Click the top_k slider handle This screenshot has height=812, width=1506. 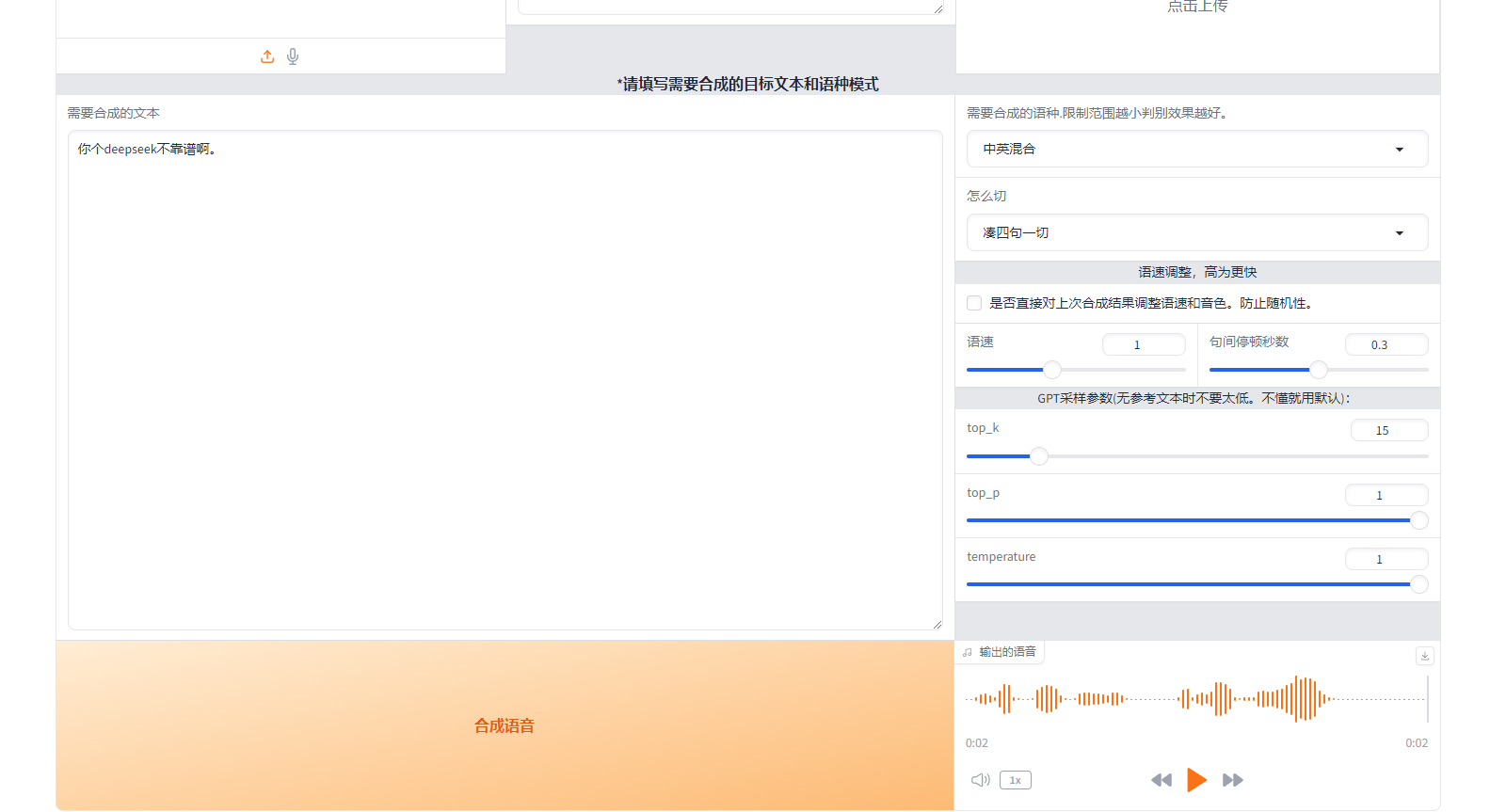tap(1039, 456)
